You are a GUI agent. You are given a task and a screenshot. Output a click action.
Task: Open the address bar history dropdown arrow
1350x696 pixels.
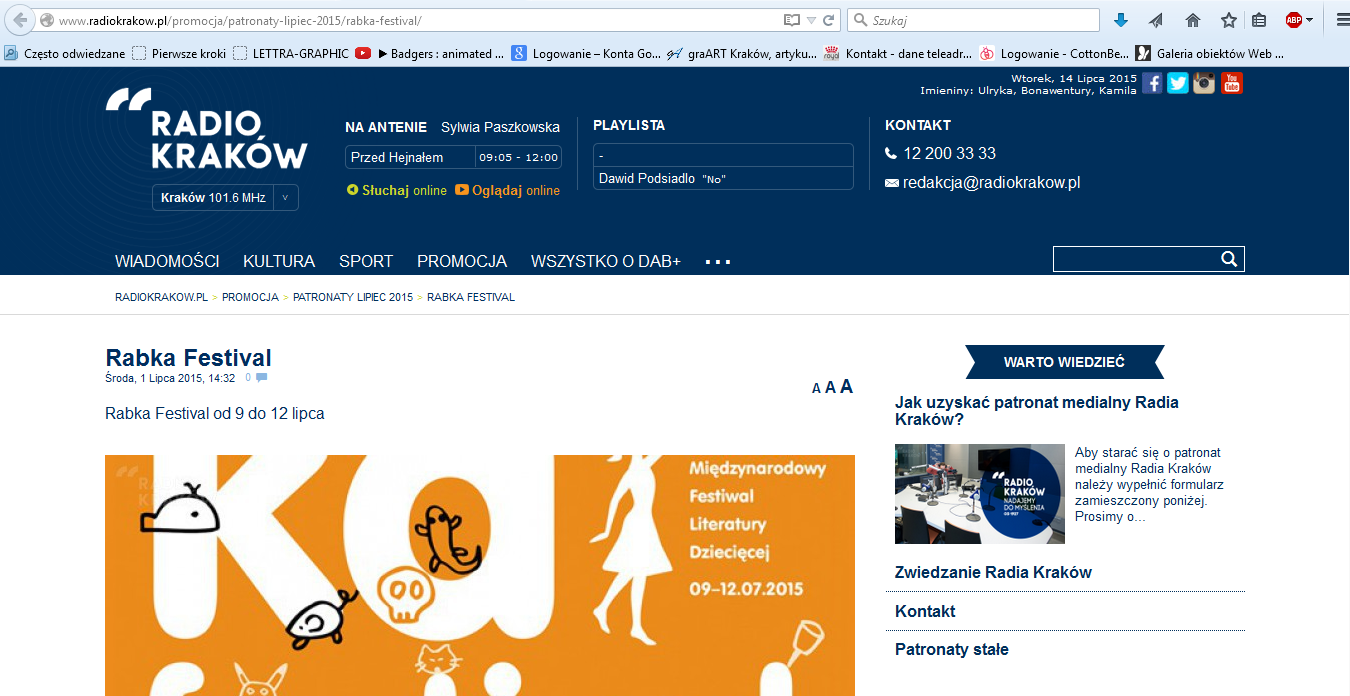[812, 20]
